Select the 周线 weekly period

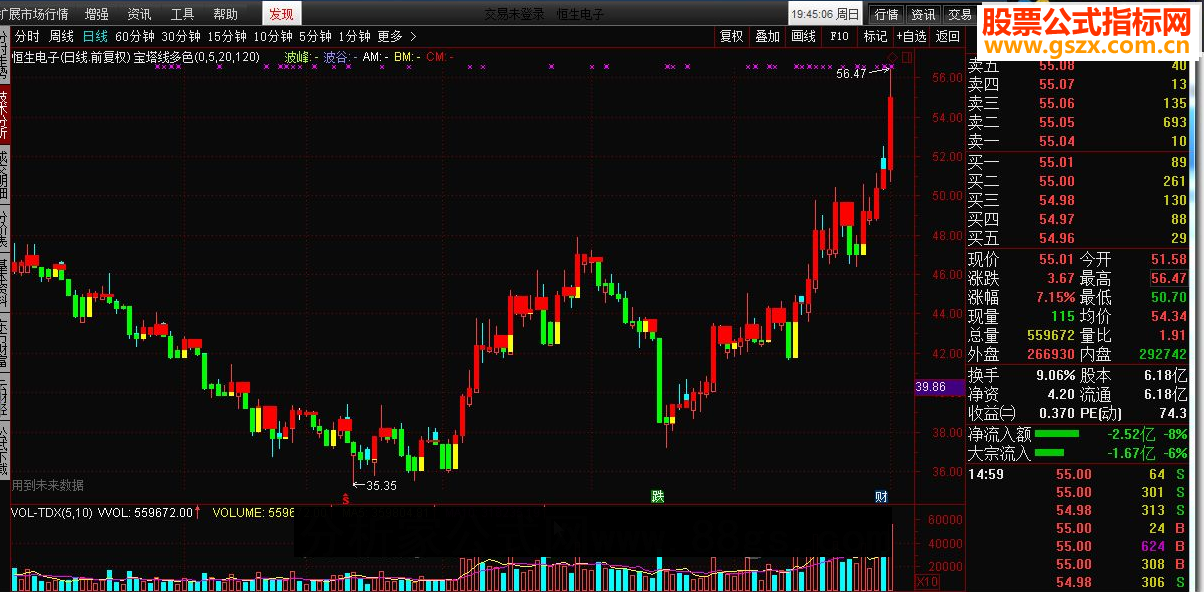tap(61, 36)
